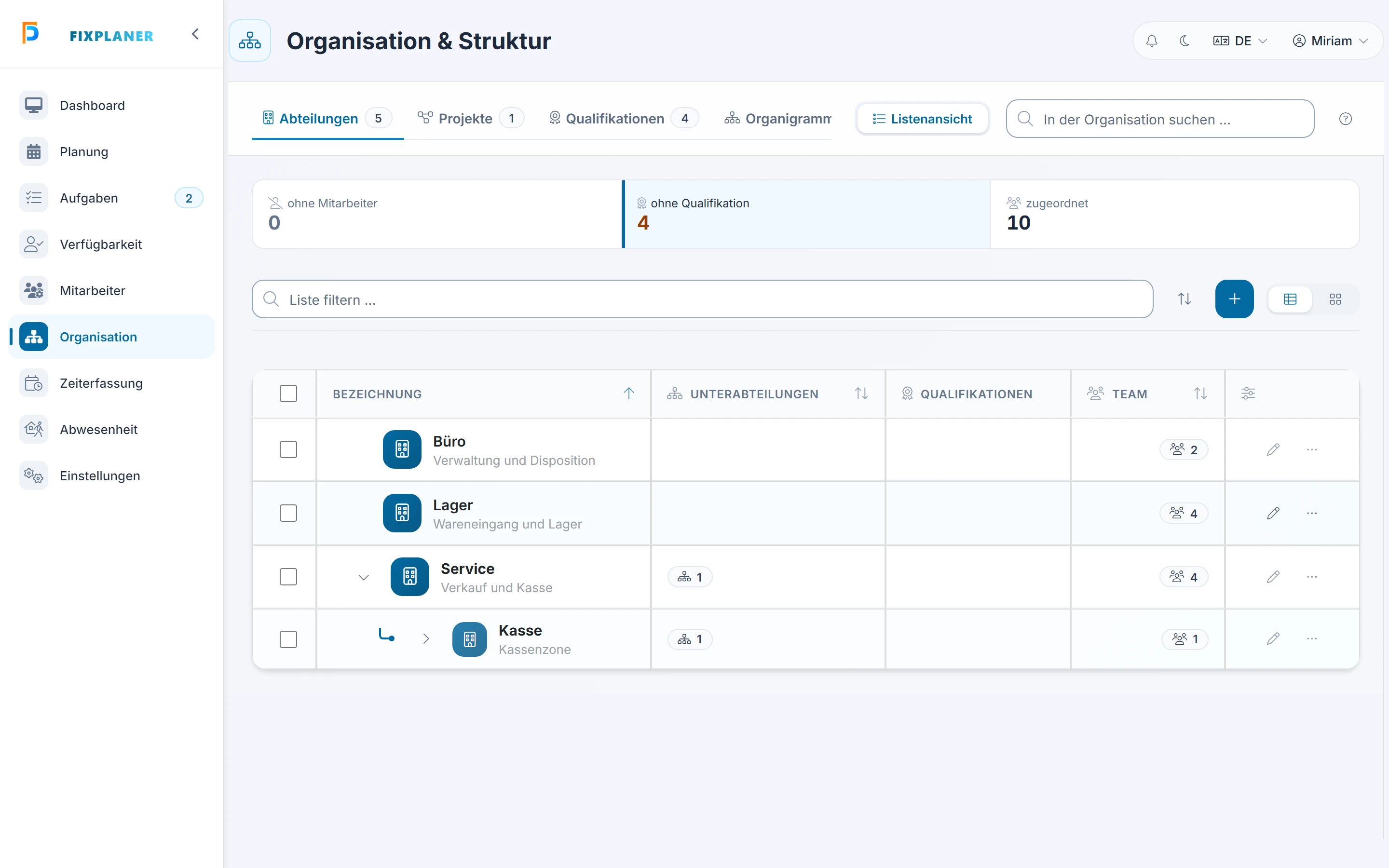Switch to table list layout
Image resolution: width=1389 pixels, height=868 pixels.
coord(1290,299)
